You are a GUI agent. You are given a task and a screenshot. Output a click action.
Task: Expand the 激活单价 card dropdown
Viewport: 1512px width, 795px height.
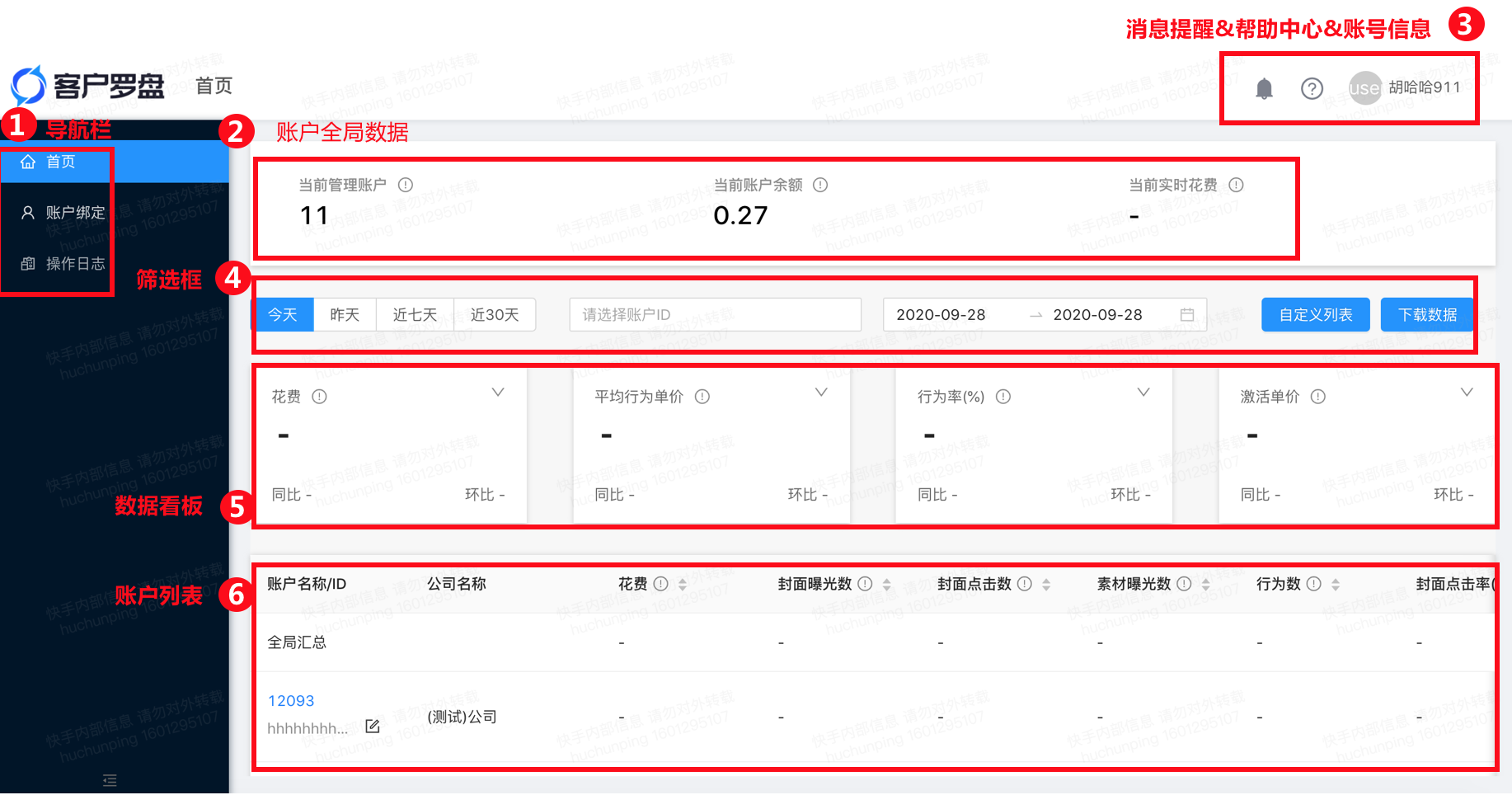coord(1467,393)
